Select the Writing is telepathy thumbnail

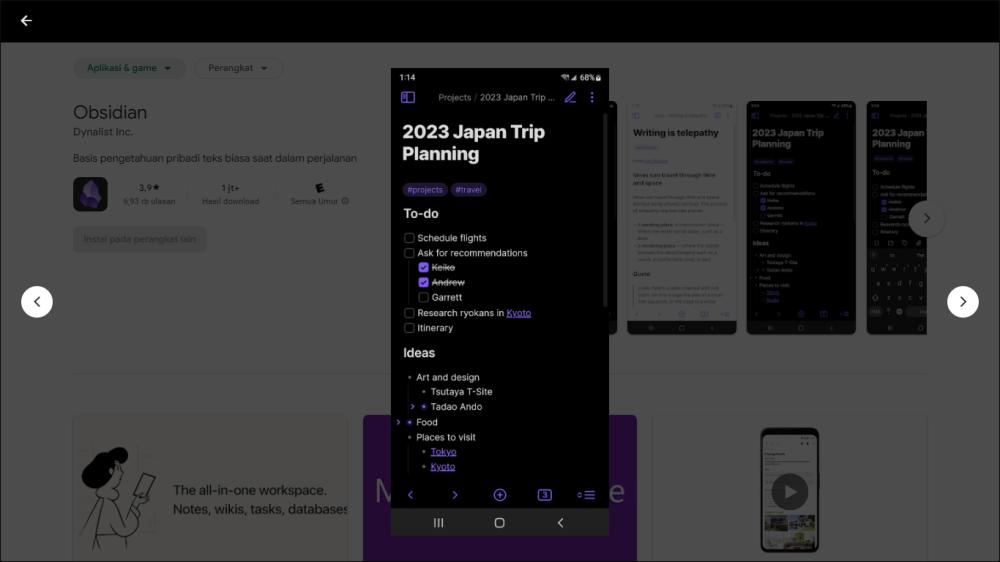[x=682, y=218]
